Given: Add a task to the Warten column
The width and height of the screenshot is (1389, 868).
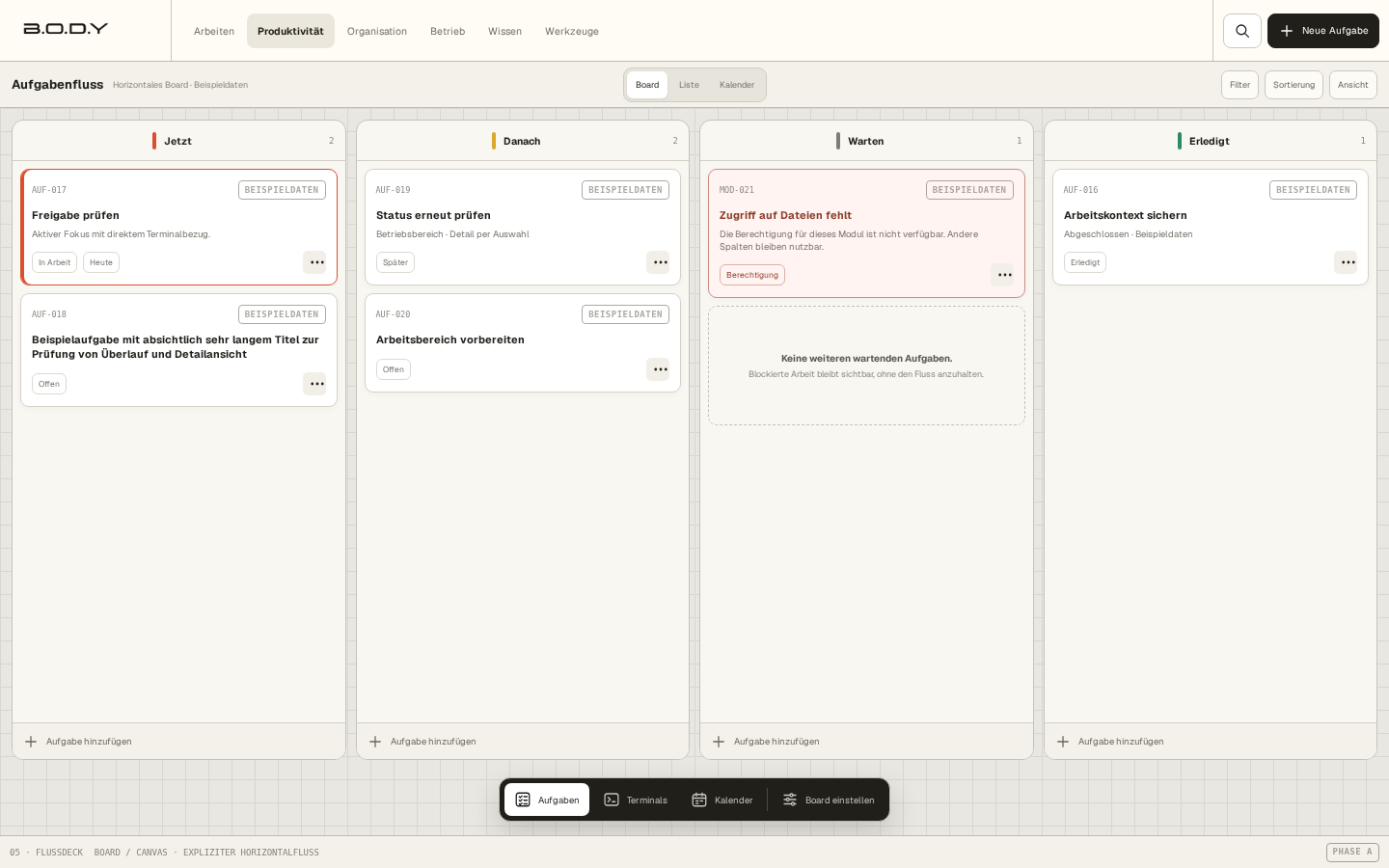Looking at the screenshot, I should tap(866, 742).
